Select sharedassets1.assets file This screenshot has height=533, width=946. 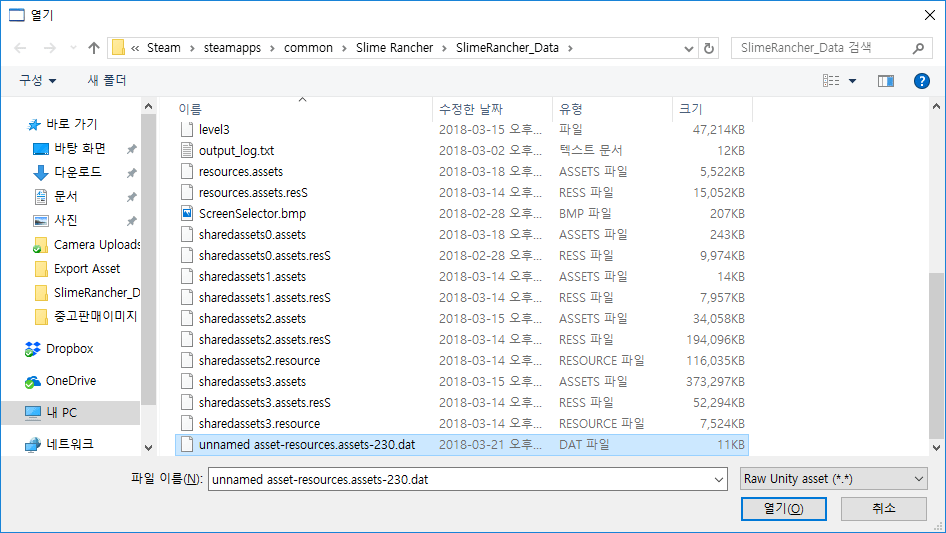[x=462, y=277]
